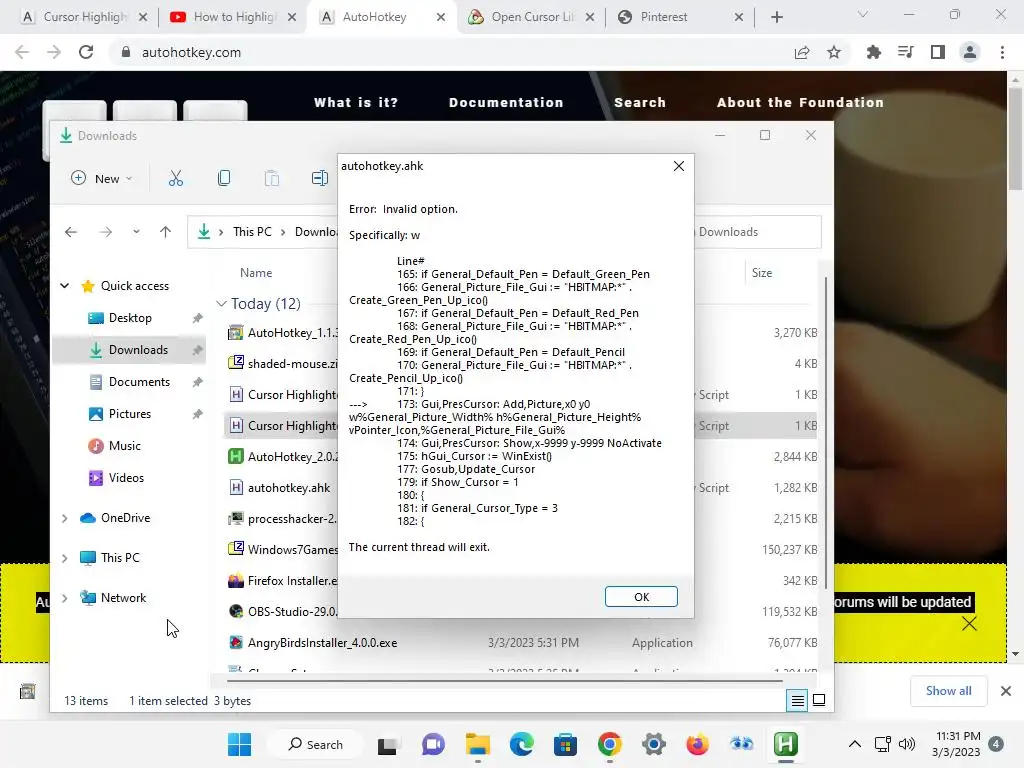Open the Windows Start menu
The image size is (1024, 768).
pyautogui.click(x=239, y=744)
